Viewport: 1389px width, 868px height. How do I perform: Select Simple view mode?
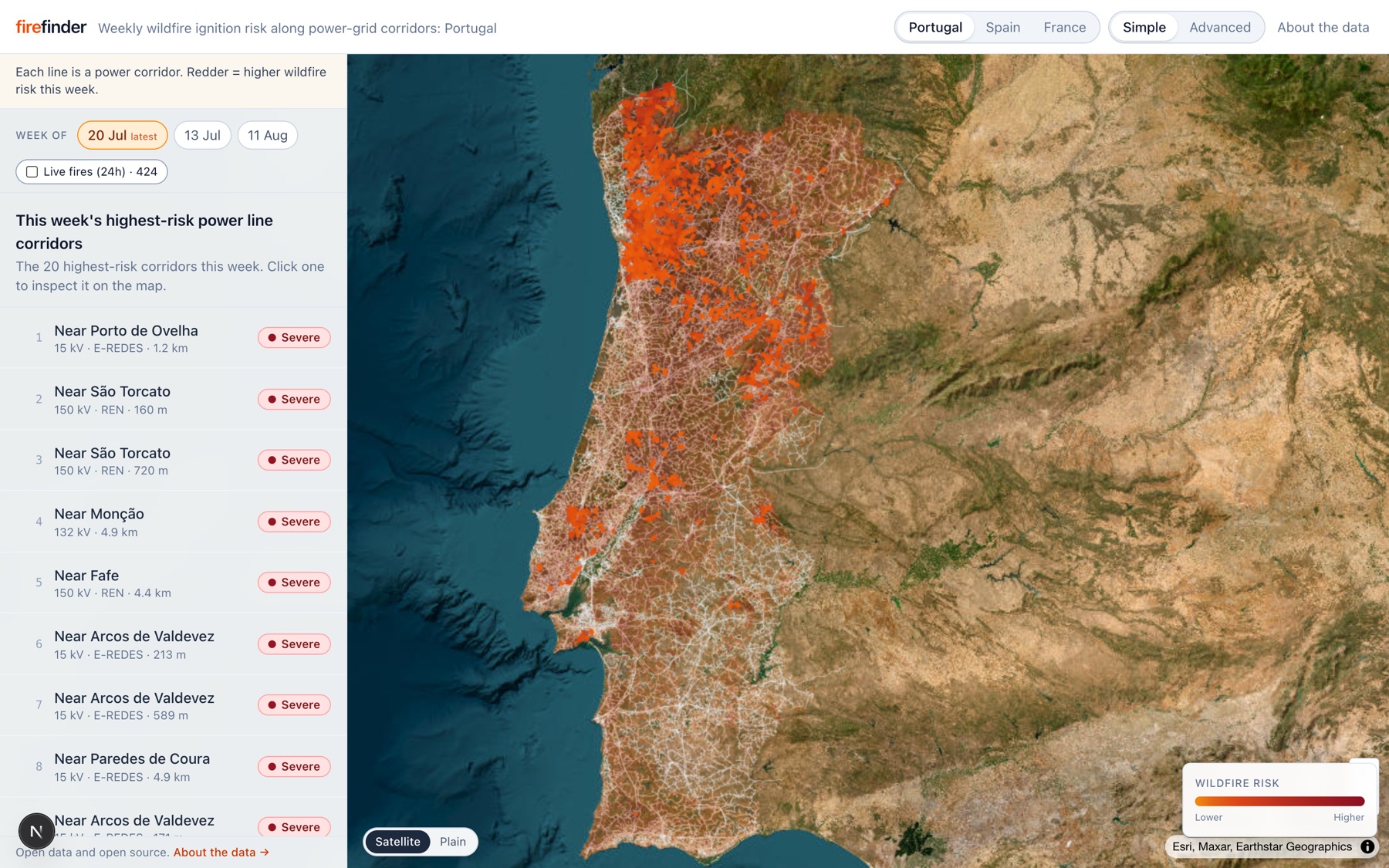point(1144,27)
